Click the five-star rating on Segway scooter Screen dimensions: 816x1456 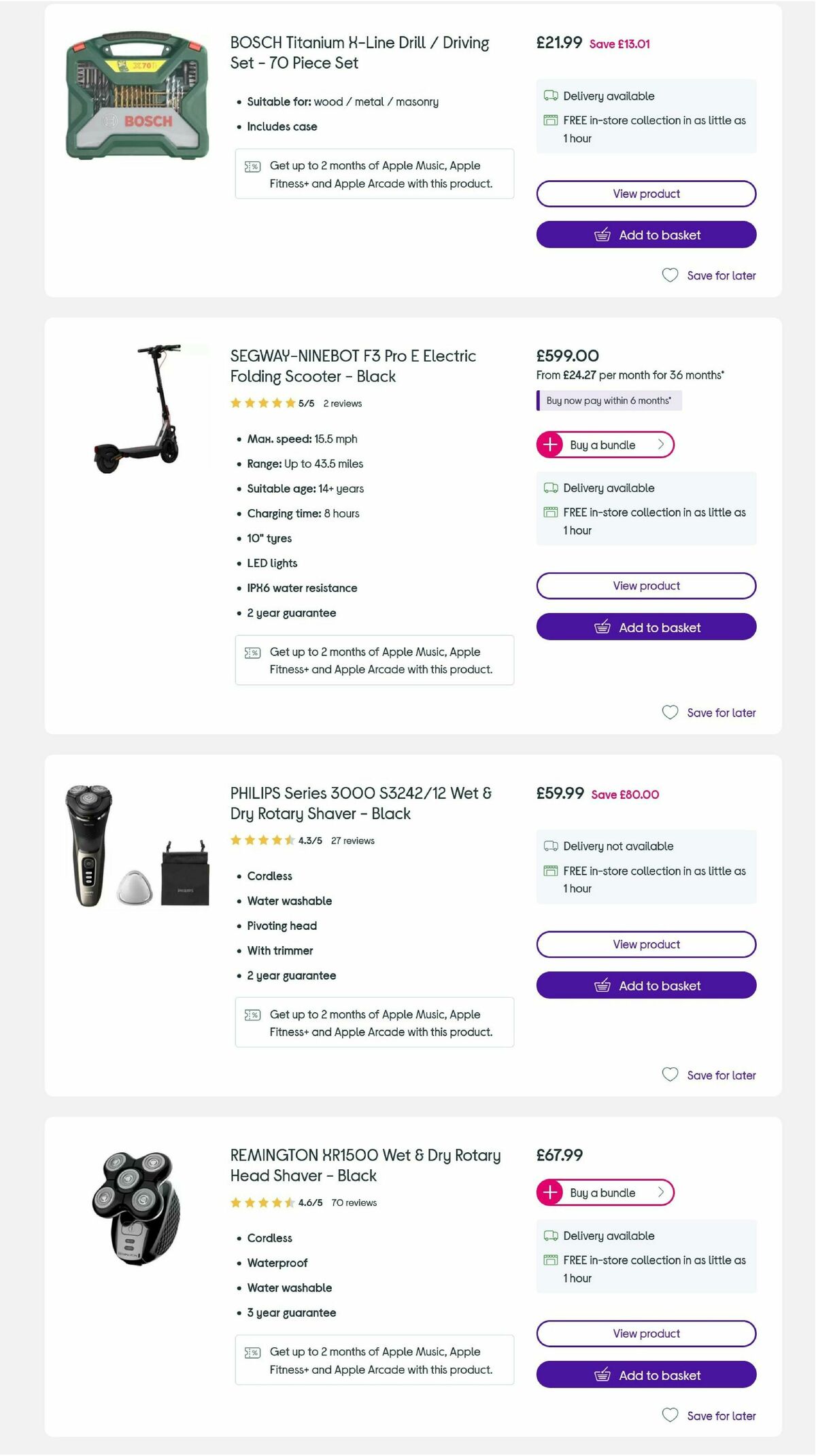[x=261, y=402]
